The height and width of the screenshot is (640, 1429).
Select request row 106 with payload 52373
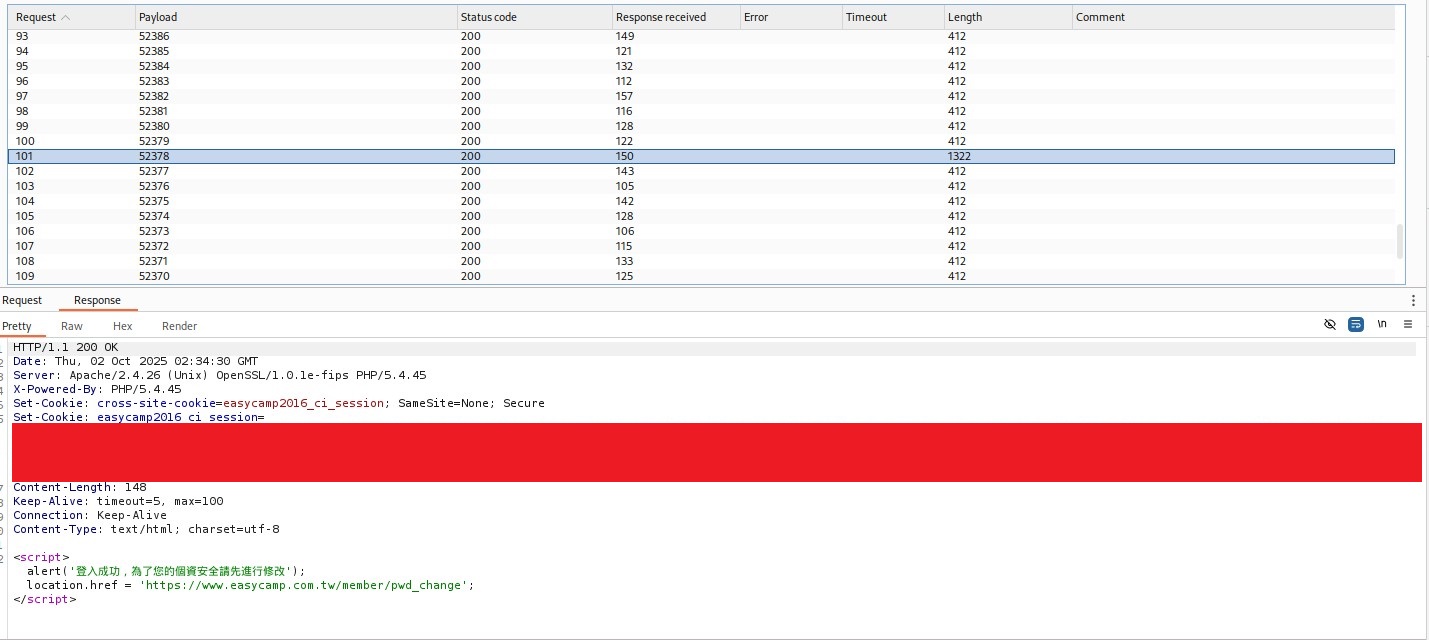(701, 231)
